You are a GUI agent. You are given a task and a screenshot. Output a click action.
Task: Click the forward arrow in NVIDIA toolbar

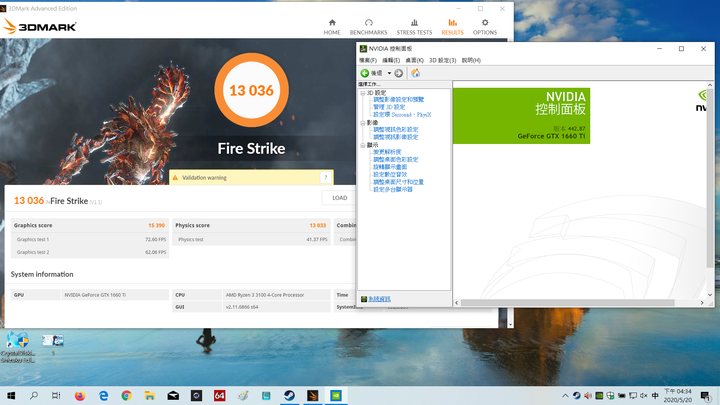[399, 73]
